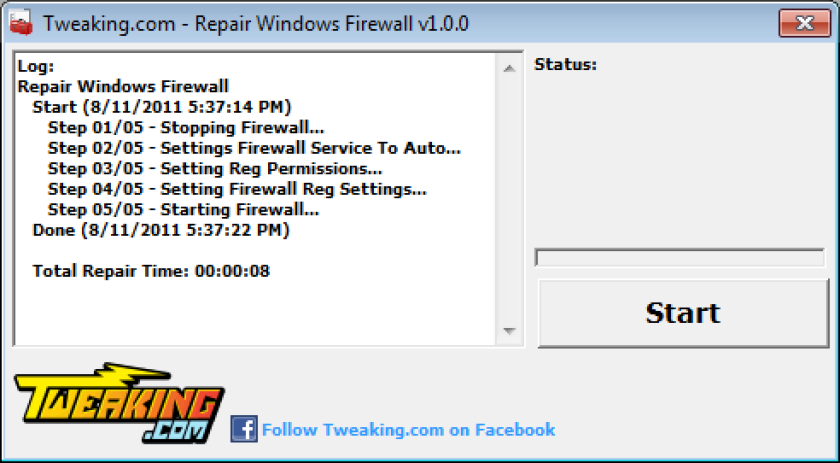Select the Step 04/05 Firewall Reg Settings line
Viewport: 840px width, 463px height.
[x=237, y=189]
